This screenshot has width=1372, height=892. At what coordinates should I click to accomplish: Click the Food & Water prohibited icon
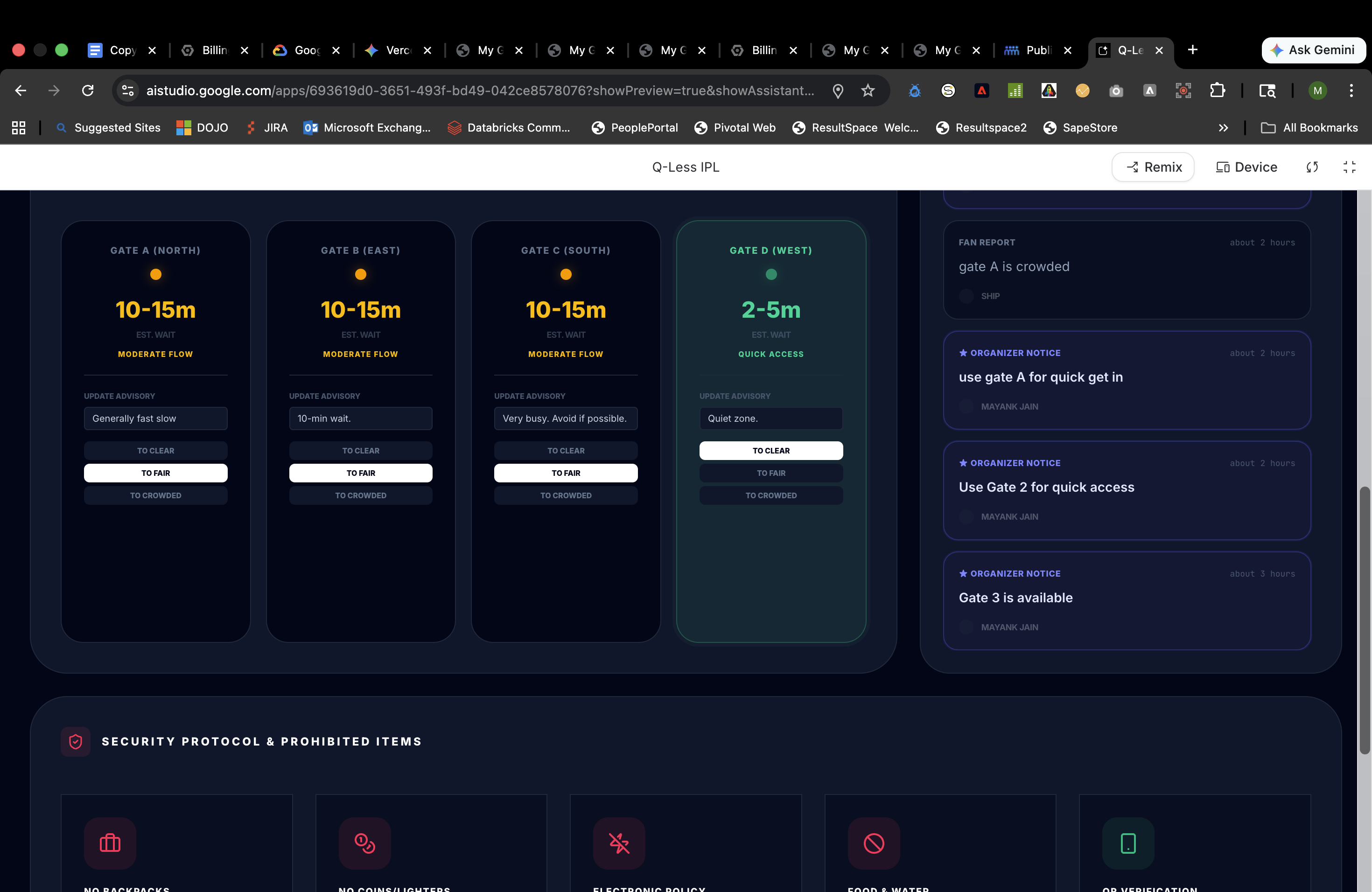coord(874,843)
